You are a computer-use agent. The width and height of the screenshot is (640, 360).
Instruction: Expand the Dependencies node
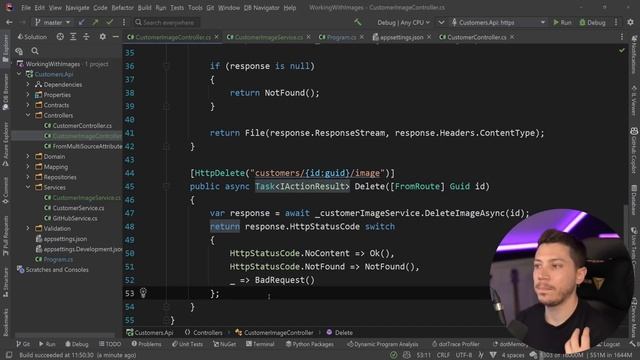coord(28,84)
